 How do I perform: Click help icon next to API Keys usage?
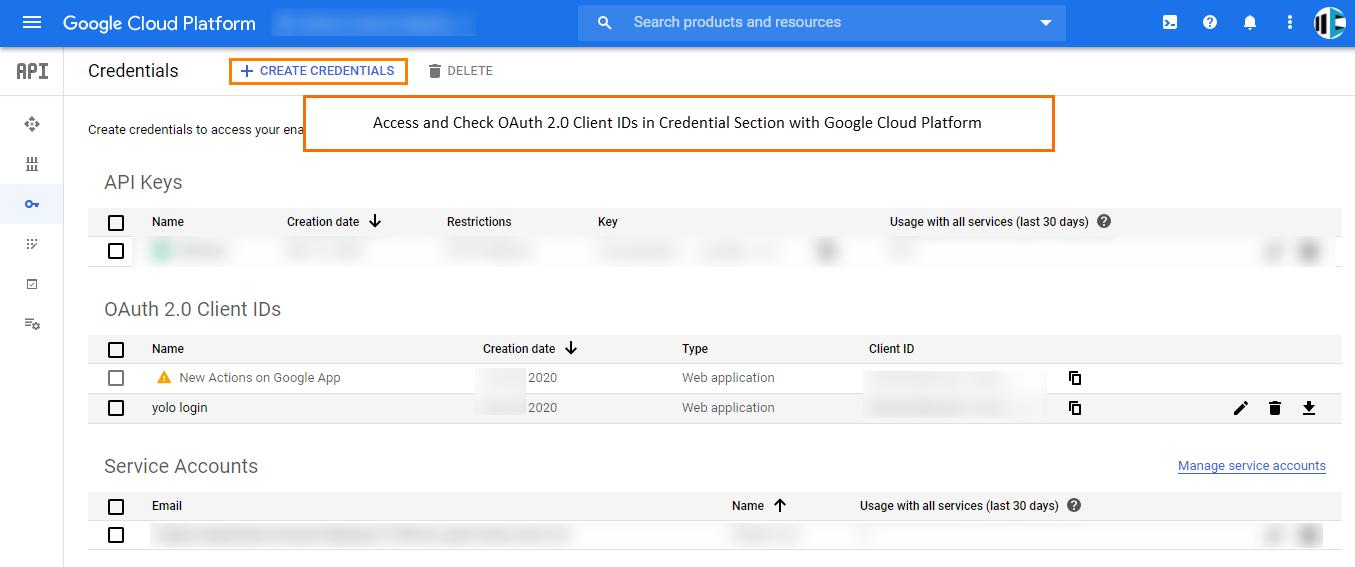(x=1104, y=222)
